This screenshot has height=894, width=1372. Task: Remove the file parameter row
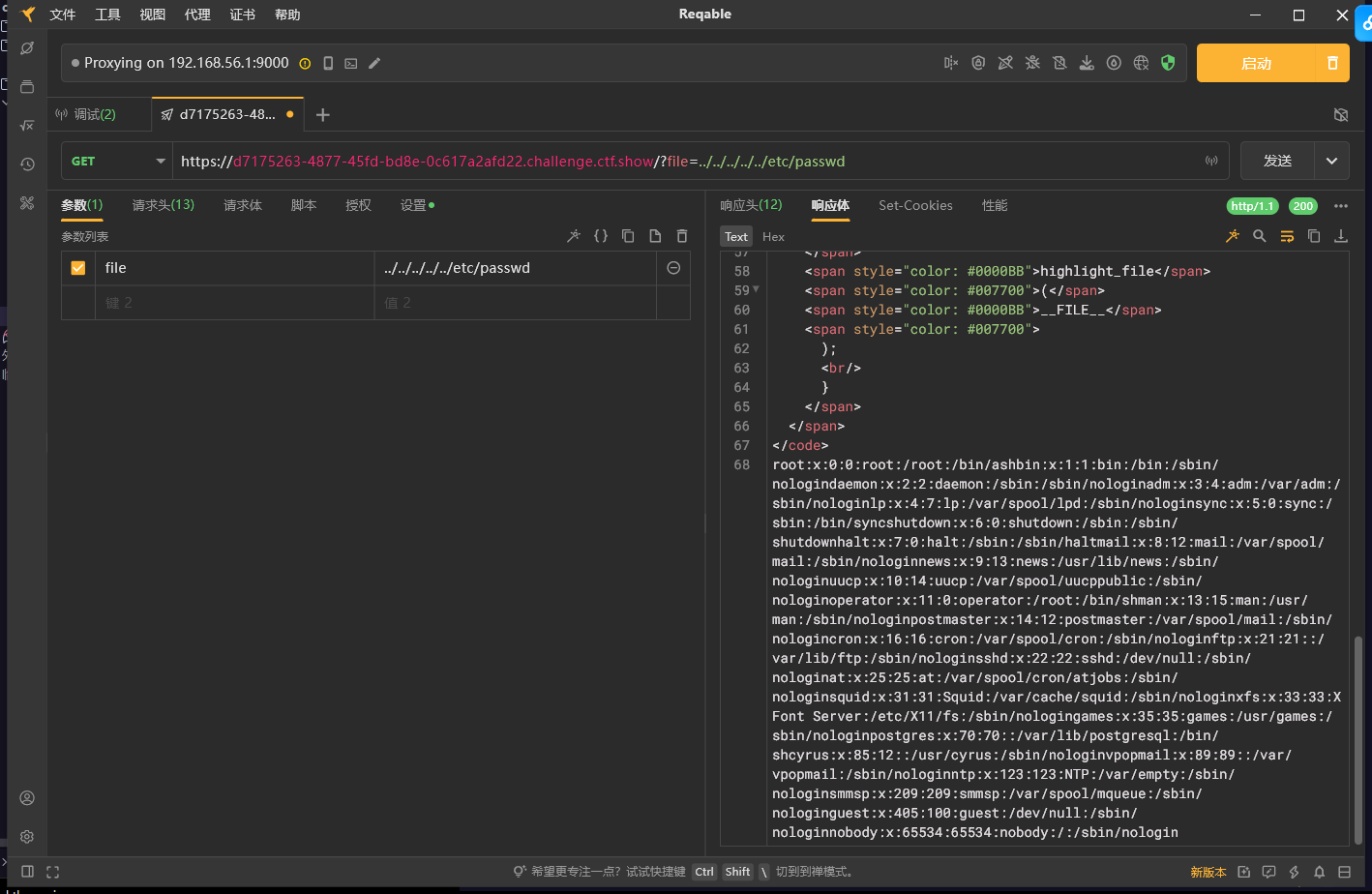pyautogui.click(x=673, y=268)
